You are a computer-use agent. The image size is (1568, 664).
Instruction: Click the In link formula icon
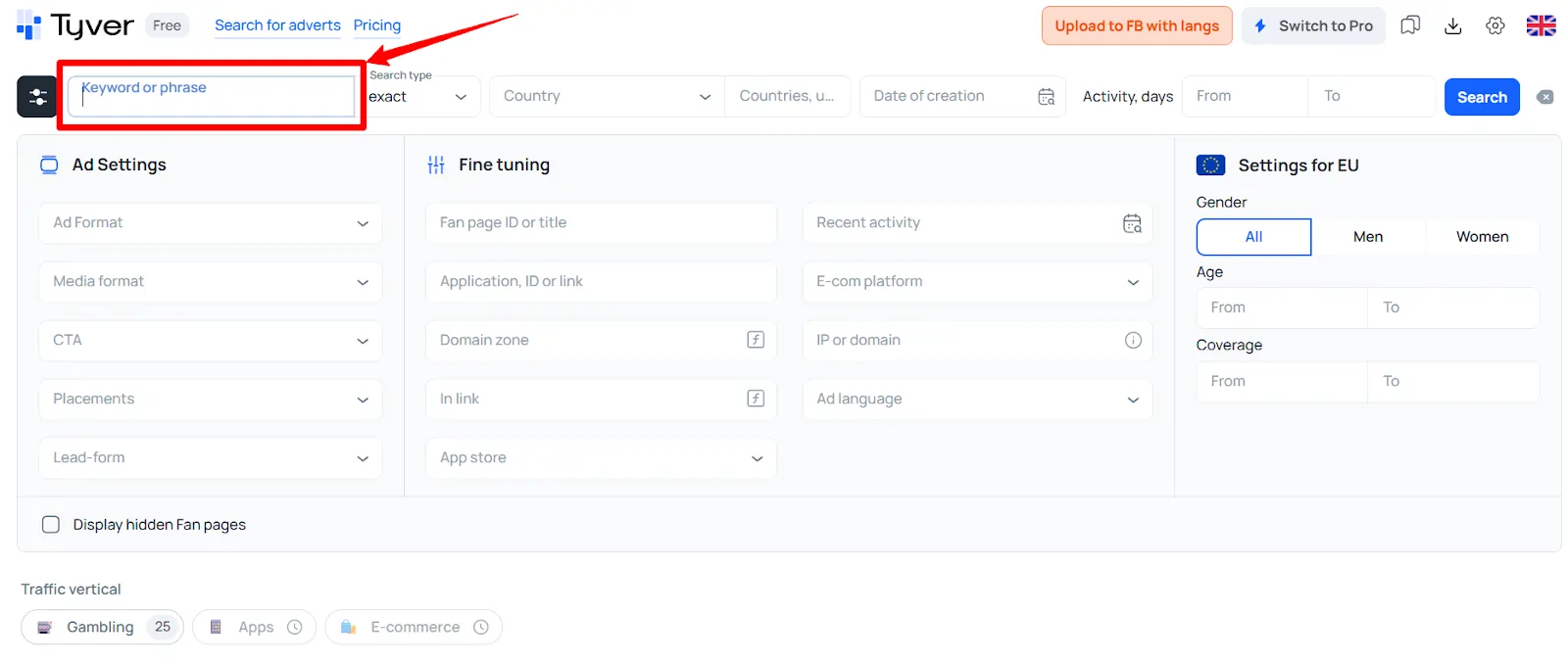pyautogui.click(x=756, y=399)
